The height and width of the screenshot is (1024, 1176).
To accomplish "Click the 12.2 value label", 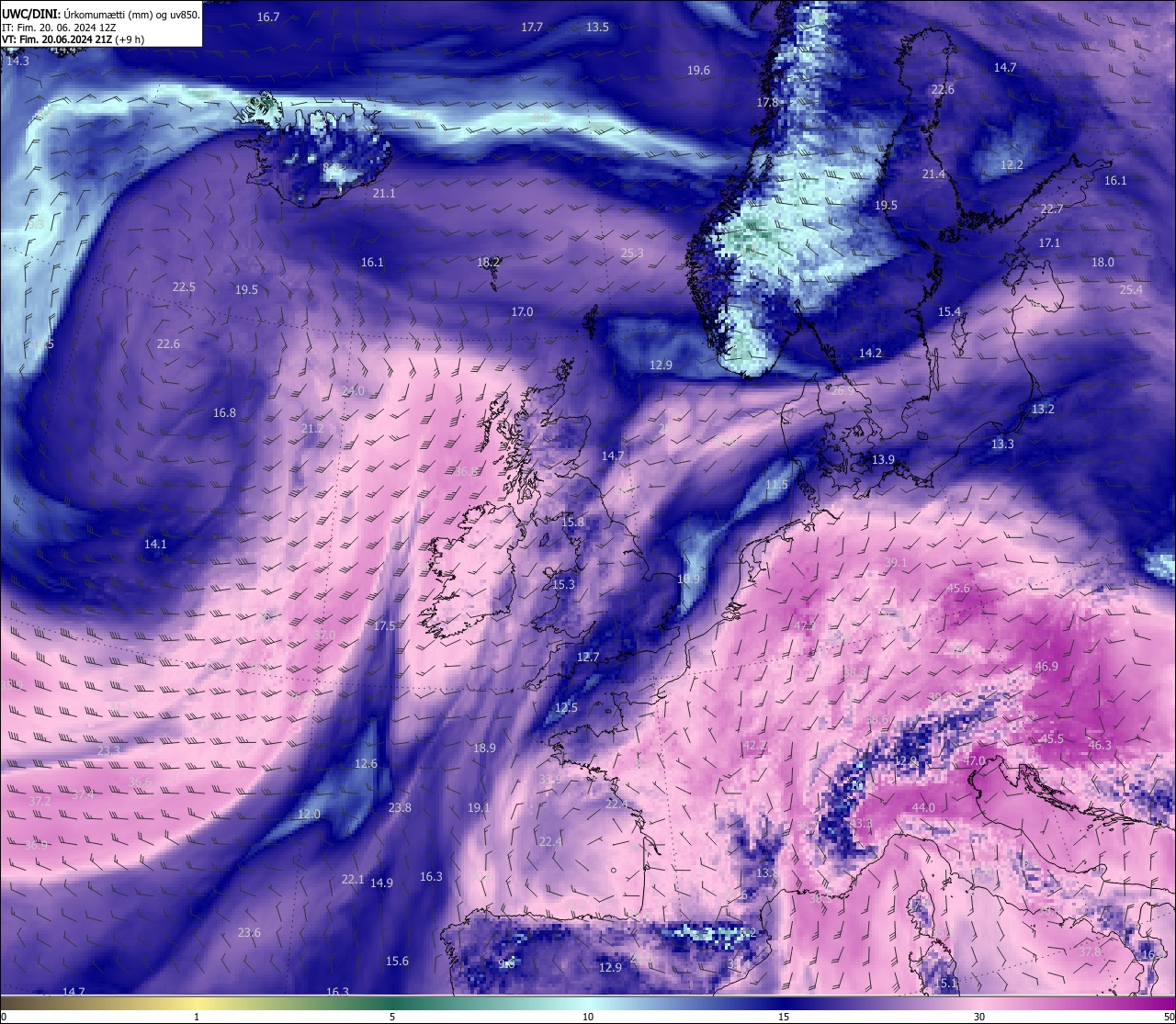I will pyautogui.click(x=1012, y=165).
